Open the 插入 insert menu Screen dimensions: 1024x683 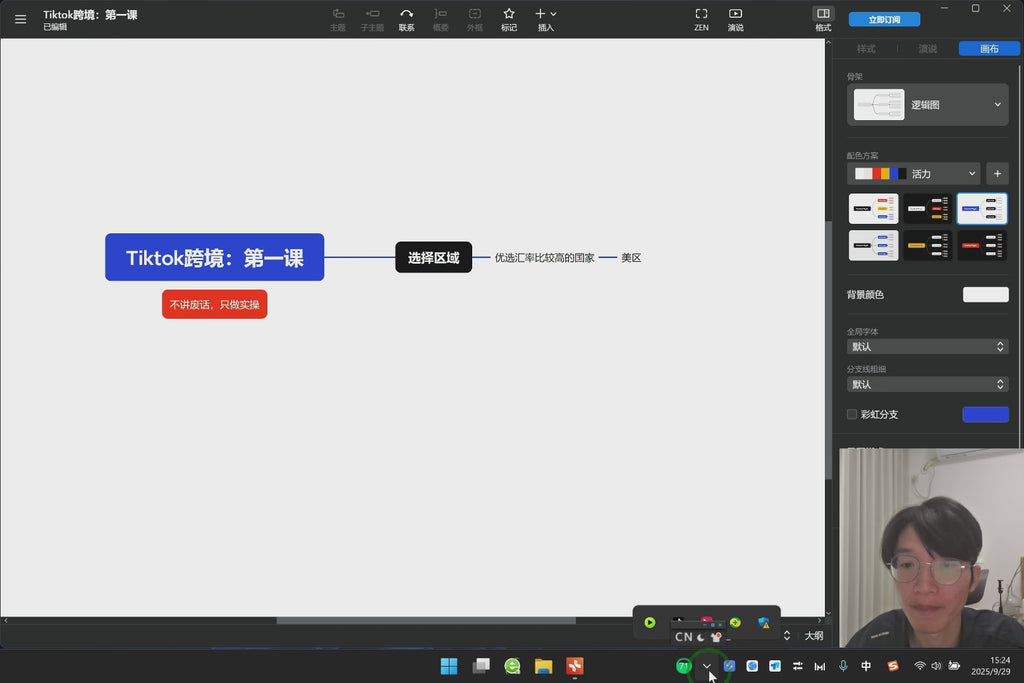click(x=545, y=14)
